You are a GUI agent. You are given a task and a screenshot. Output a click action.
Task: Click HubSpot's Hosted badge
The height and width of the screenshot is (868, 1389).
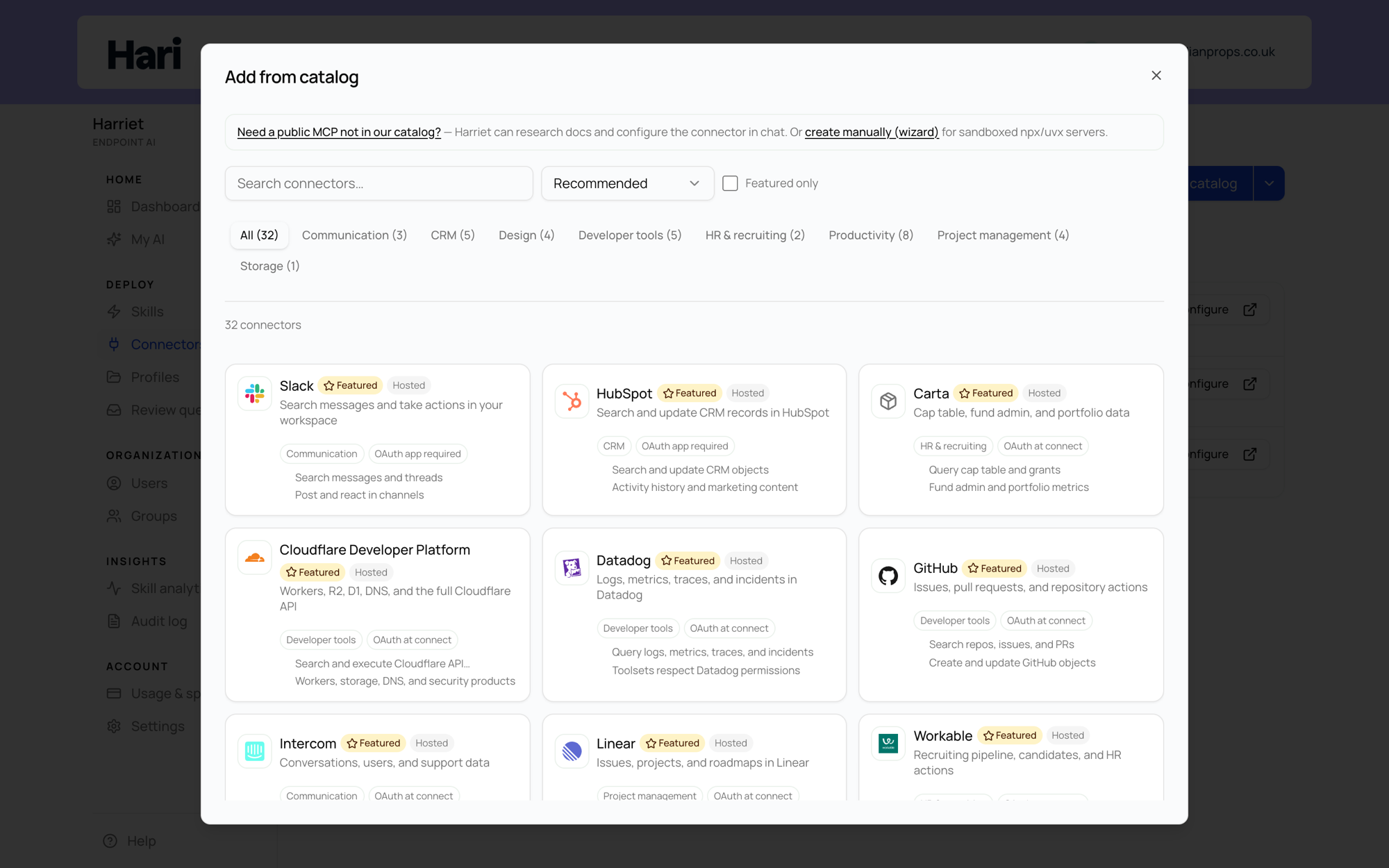(x=747, y=393)
